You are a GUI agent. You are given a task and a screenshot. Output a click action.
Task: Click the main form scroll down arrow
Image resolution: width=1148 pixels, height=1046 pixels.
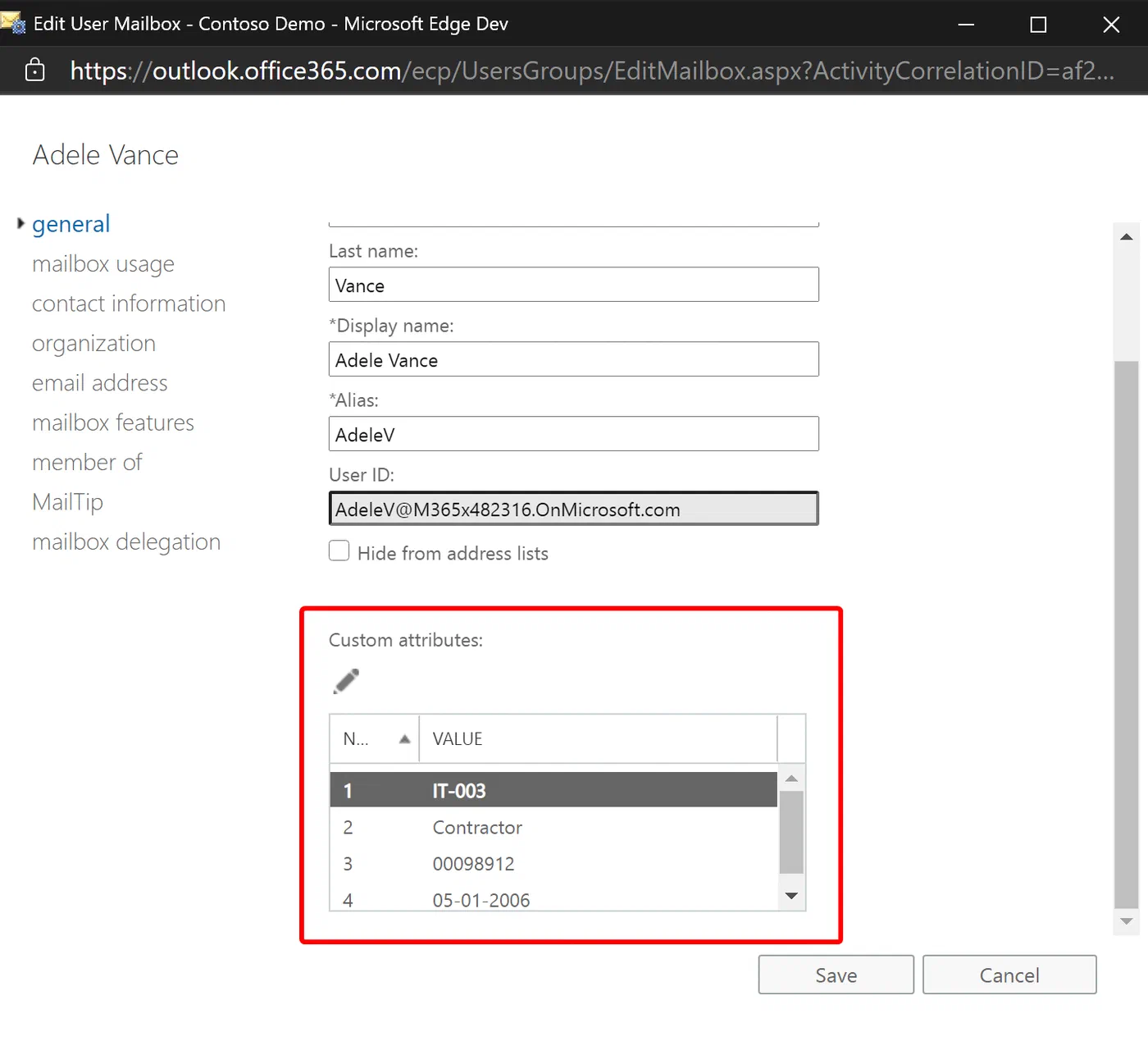(1127, 921)
